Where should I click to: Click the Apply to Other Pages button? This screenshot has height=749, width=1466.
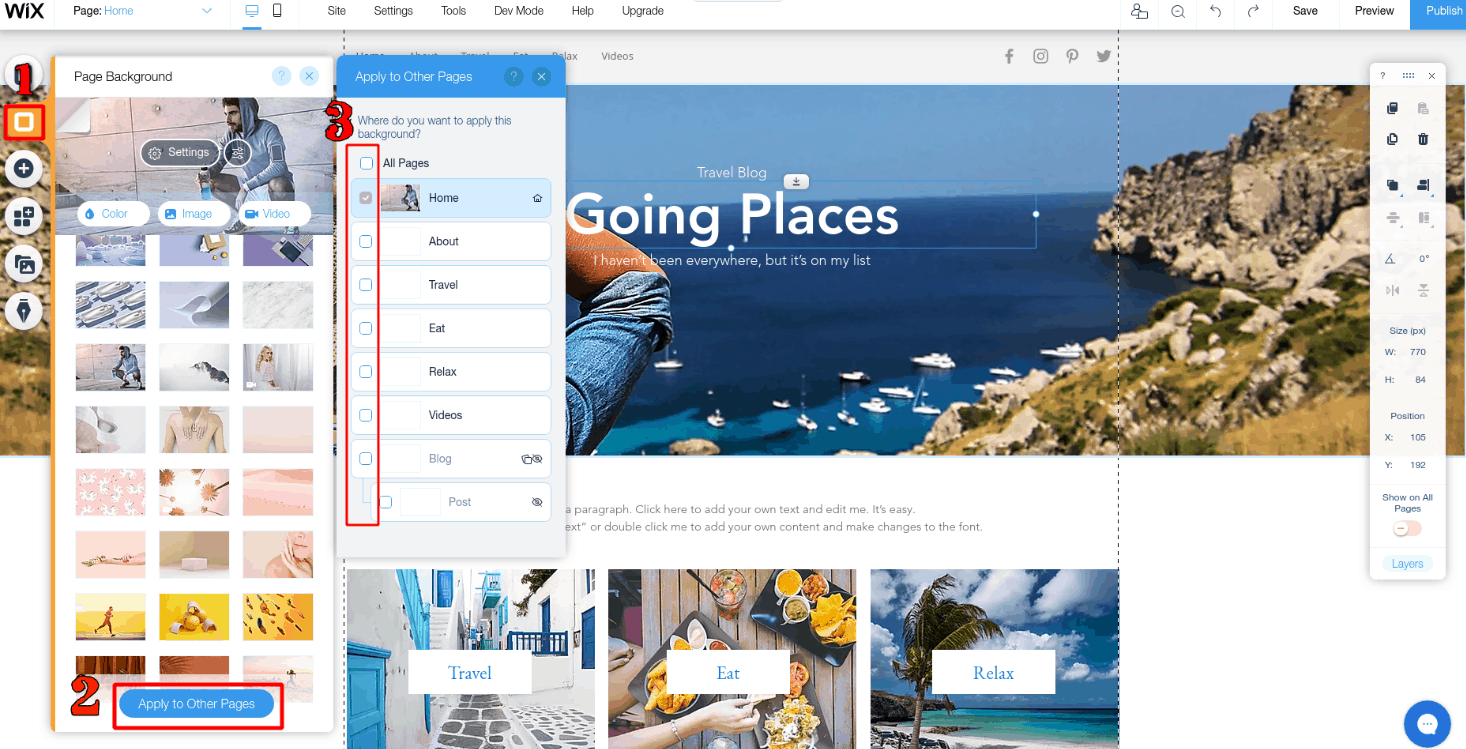tap(196, 704)
